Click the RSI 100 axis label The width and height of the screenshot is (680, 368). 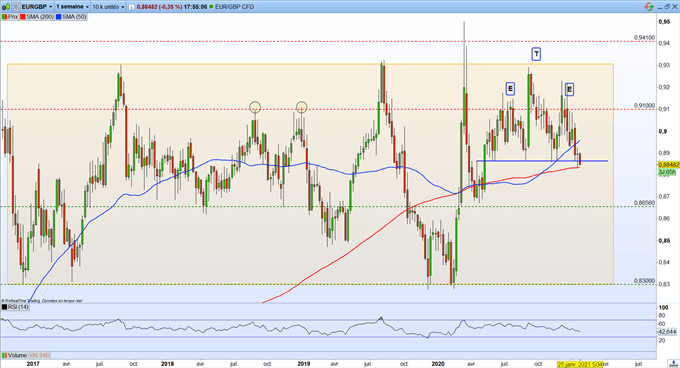point(663,307)
